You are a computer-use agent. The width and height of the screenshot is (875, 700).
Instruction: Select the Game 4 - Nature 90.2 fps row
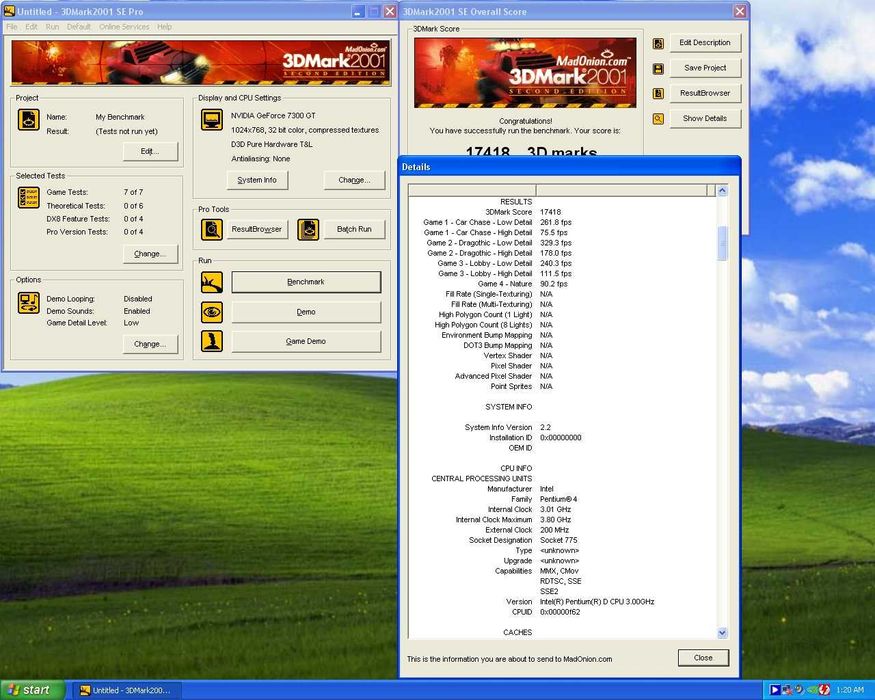pos(562,284)
